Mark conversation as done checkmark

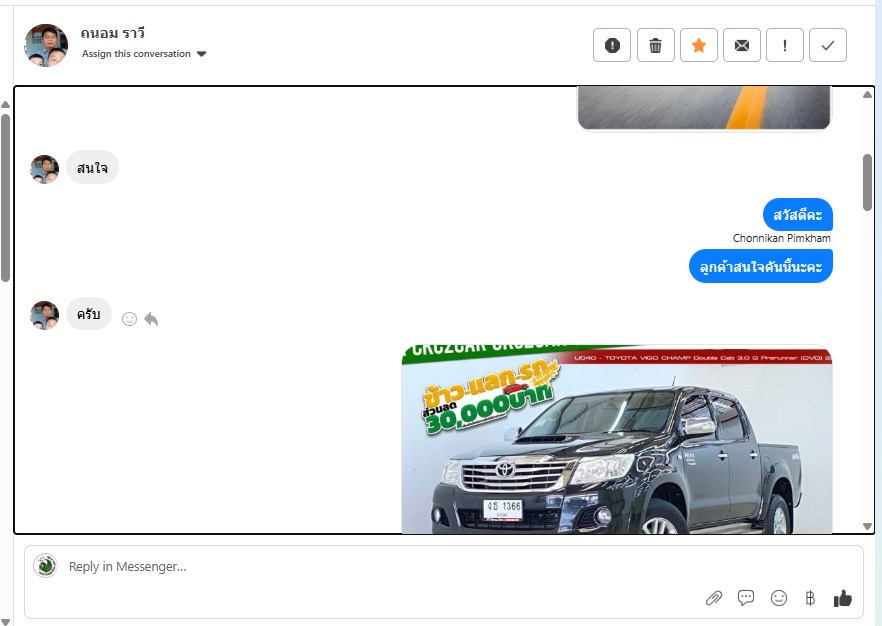coord(828,45)
